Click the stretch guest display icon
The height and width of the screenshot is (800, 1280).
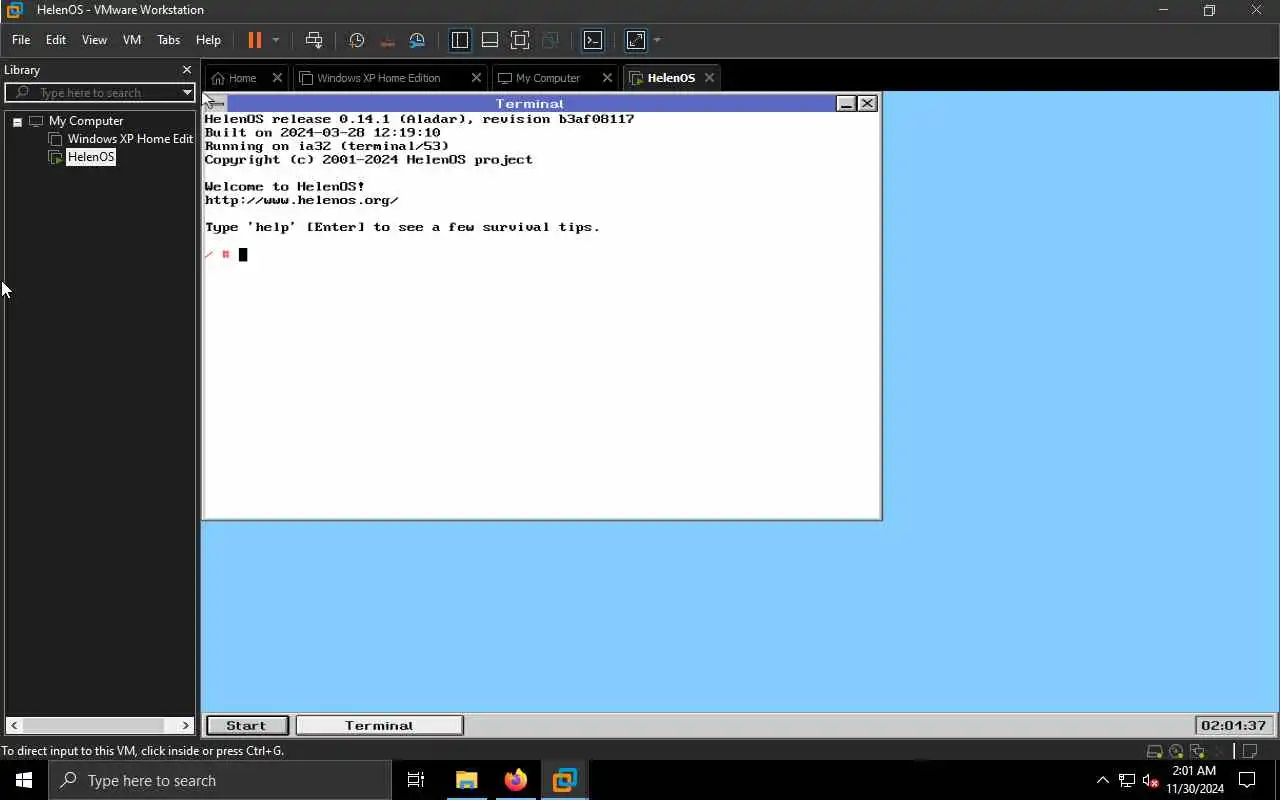pyautogui.click(x=636, y=40)
